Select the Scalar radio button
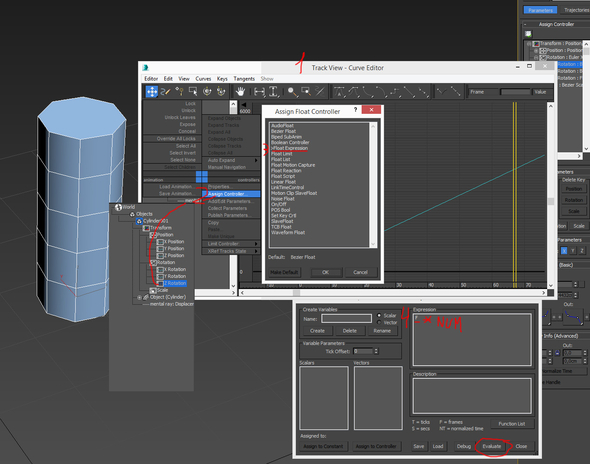This screenshot has width=590, height=464. coord(379,315)
